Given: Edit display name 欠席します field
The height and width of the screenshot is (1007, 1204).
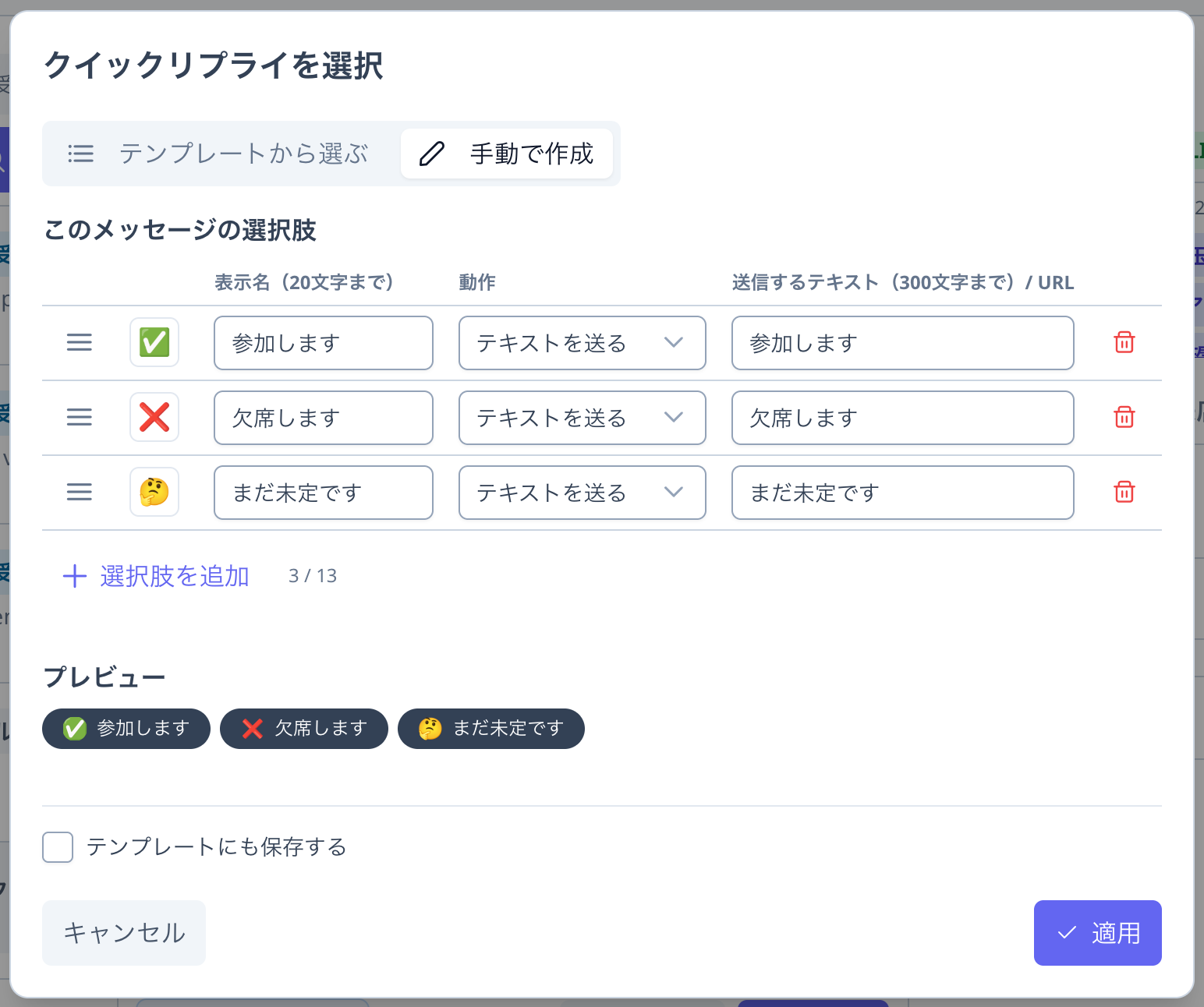Looking at the screenshot, I should click(x=324, y=418).
